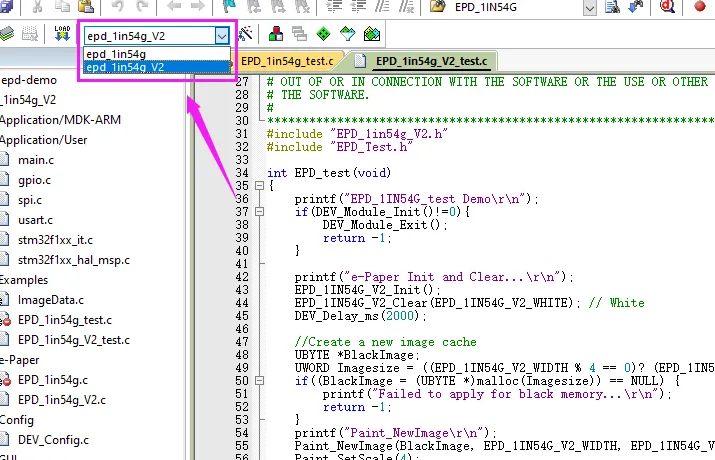Navigate backwards with left arrow icon
Viewport: 715px width, 460px height.
click(x=174, y=6)
